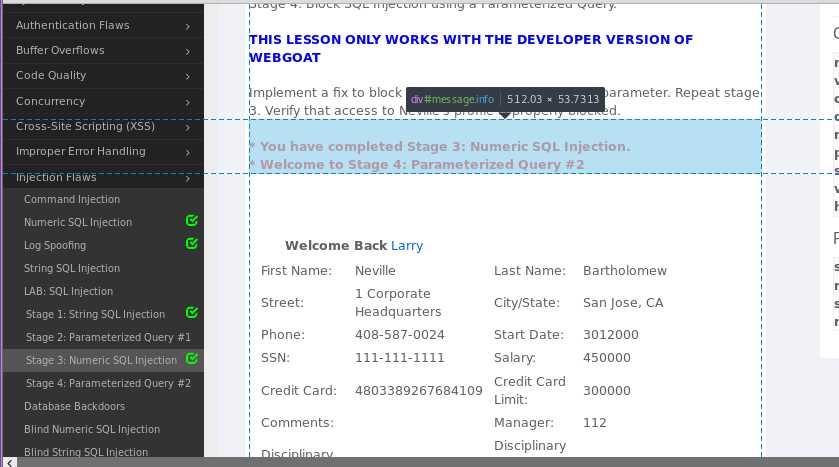The image size is (839, 467).
Task: Click the Comments: label
Action: pyautogui.click(x=297, y=423)
